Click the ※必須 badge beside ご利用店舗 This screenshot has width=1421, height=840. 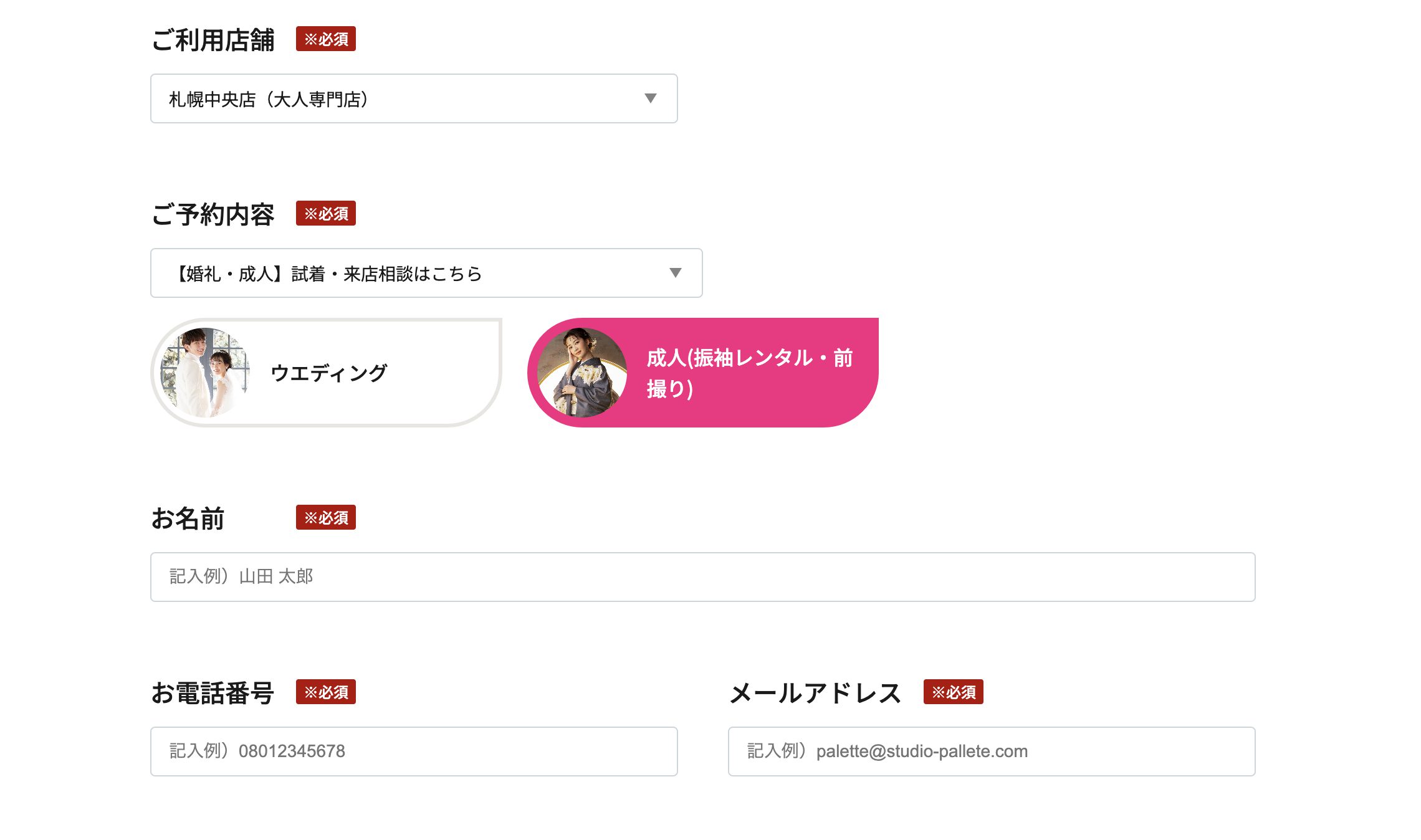326,39
